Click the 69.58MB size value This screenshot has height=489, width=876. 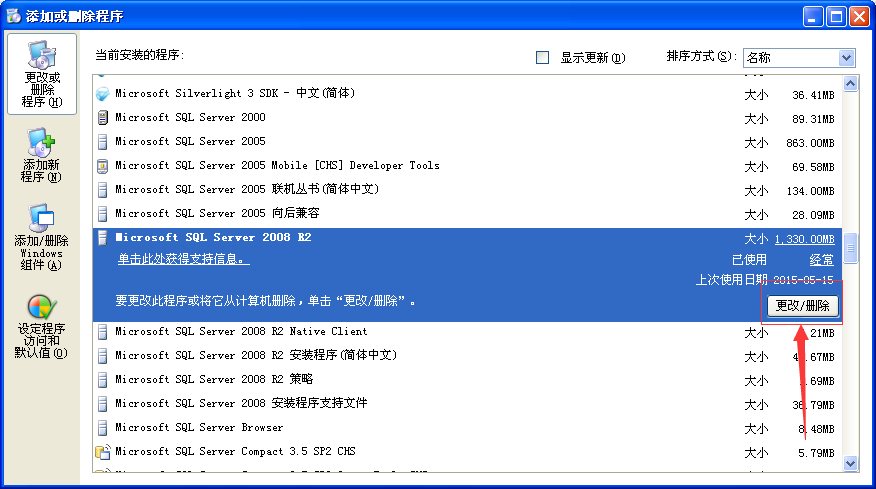(813, 167)
